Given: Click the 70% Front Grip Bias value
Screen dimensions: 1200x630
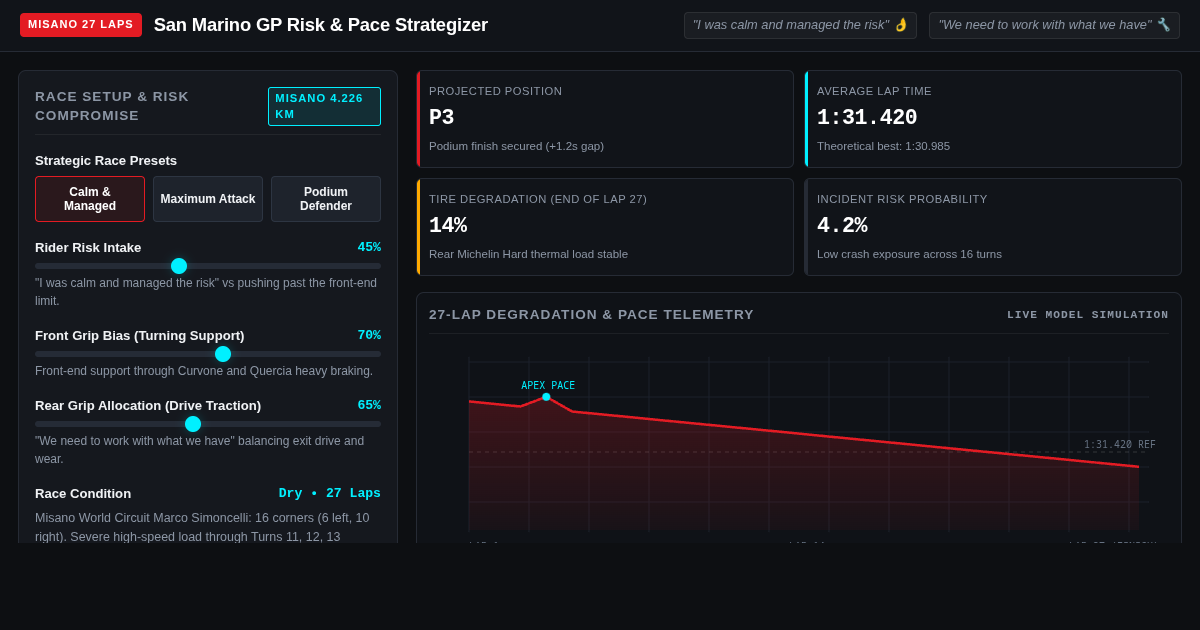Looking at the screenshot, I should [x=369, y=335].
